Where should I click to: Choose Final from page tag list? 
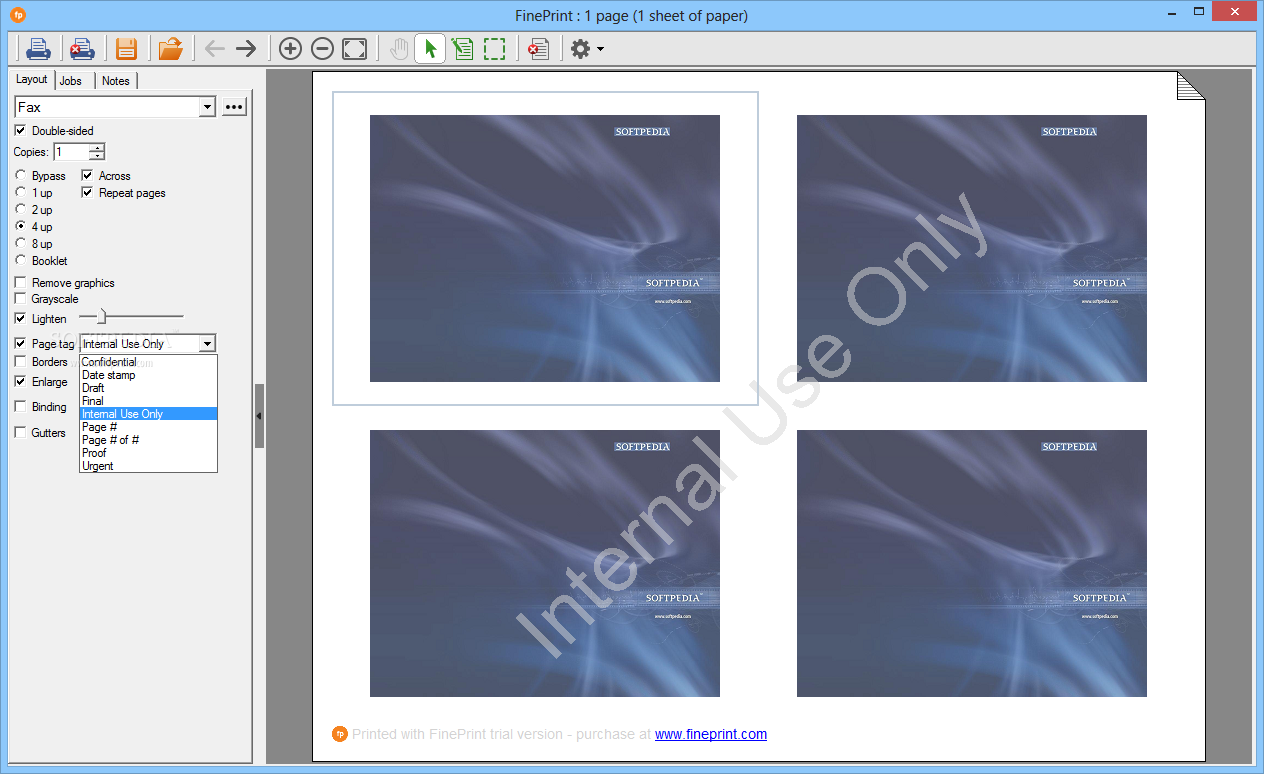148,401
